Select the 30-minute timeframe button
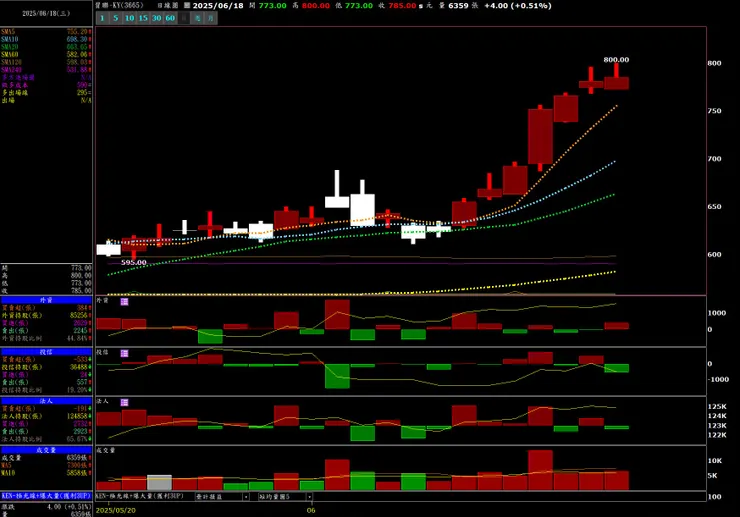 pyautogui.click(x=157, y=18)
